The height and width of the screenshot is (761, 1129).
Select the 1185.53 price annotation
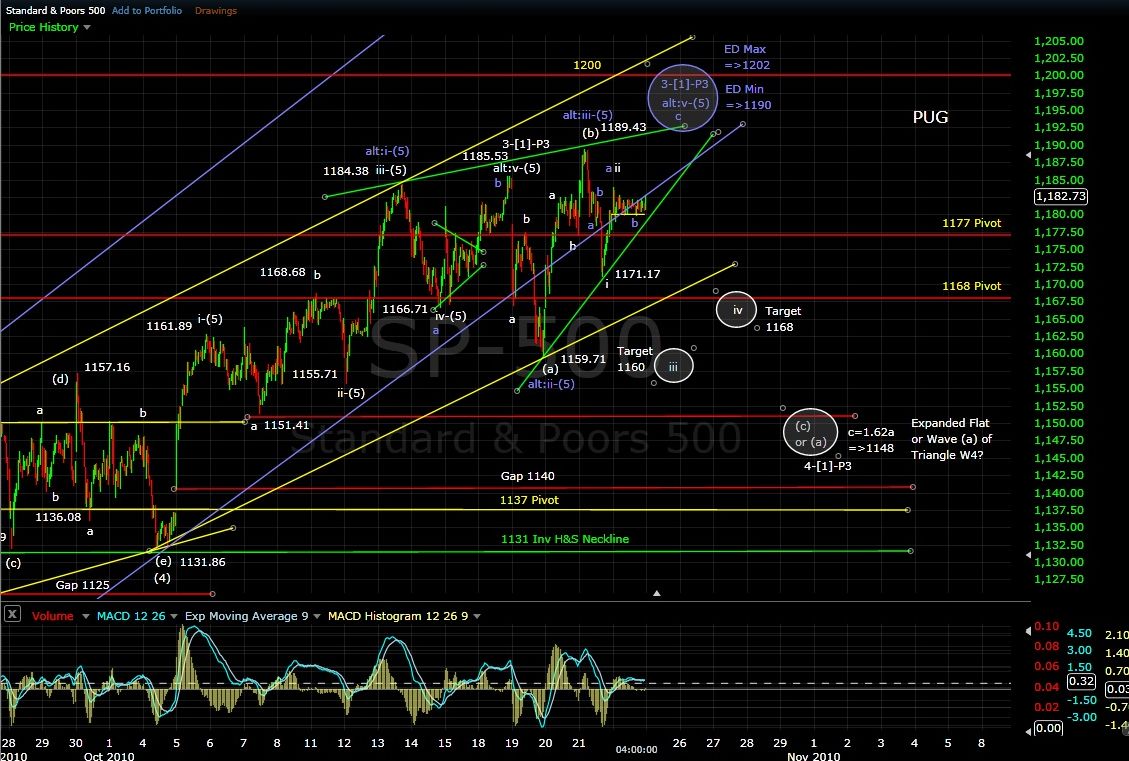coord(485,156)
